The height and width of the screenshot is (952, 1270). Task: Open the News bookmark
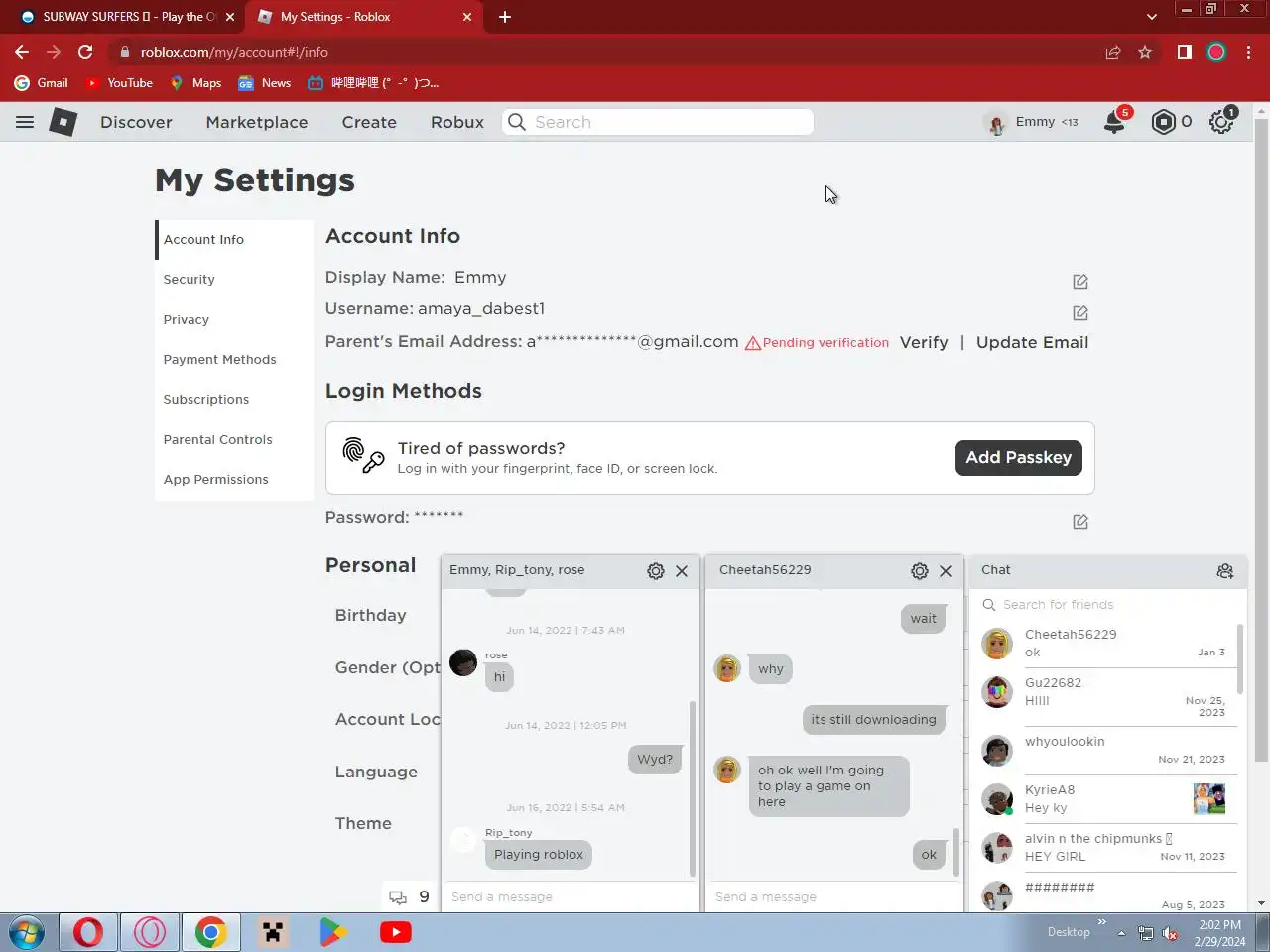(265, 83)
